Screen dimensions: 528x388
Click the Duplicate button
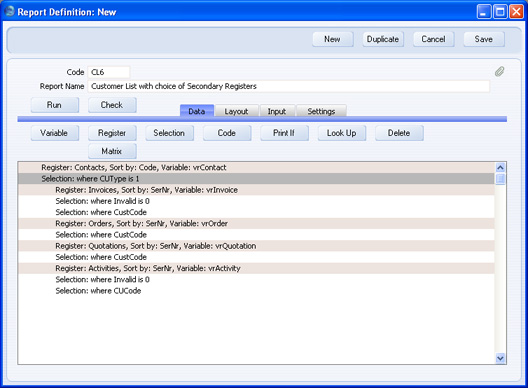pos(383,39)
